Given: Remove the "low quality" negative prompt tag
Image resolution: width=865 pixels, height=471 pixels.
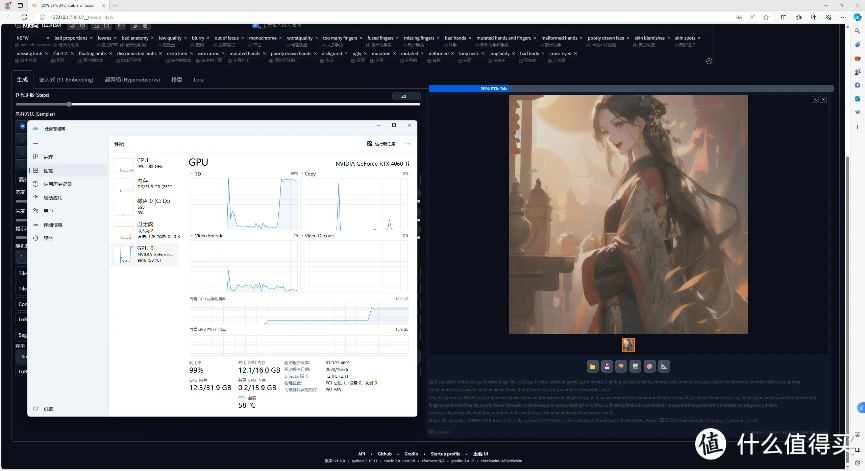Looking at the screenshot, I should pyautogui.click(x=185, y=38).
